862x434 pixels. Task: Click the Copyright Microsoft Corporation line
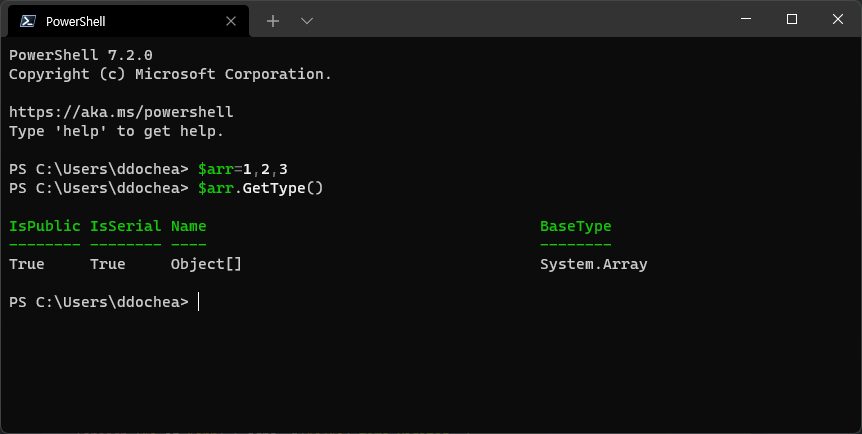click(170, 74)
